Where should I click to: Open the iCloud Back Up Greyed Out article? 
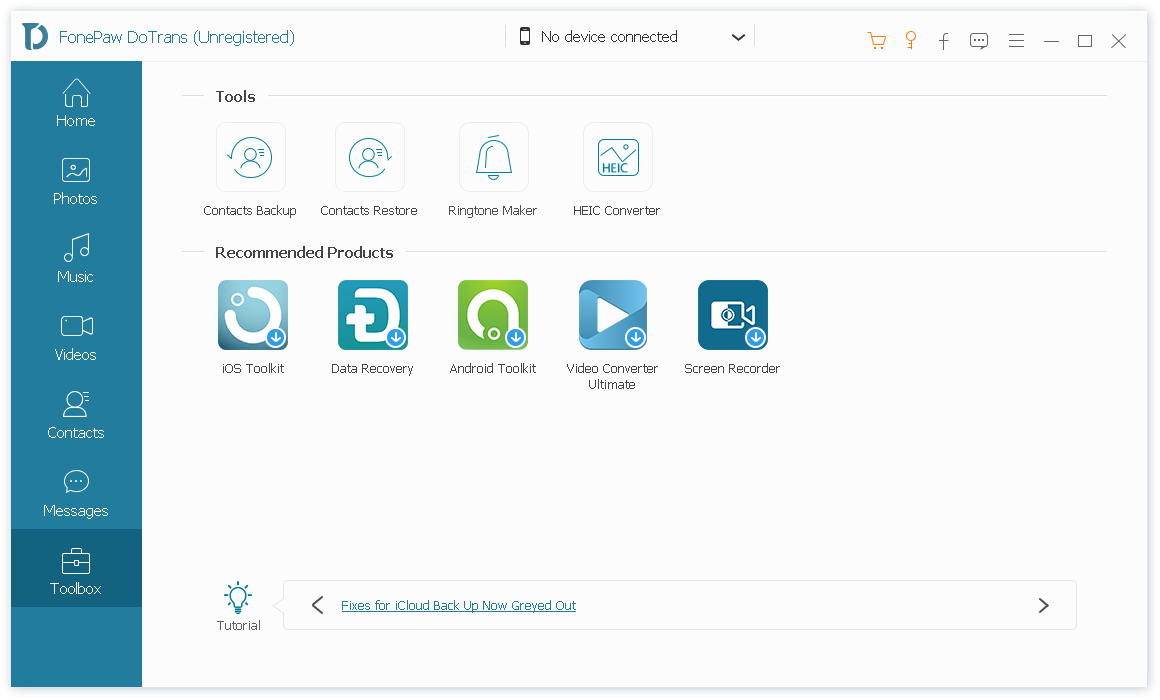(x=459, y=605)
